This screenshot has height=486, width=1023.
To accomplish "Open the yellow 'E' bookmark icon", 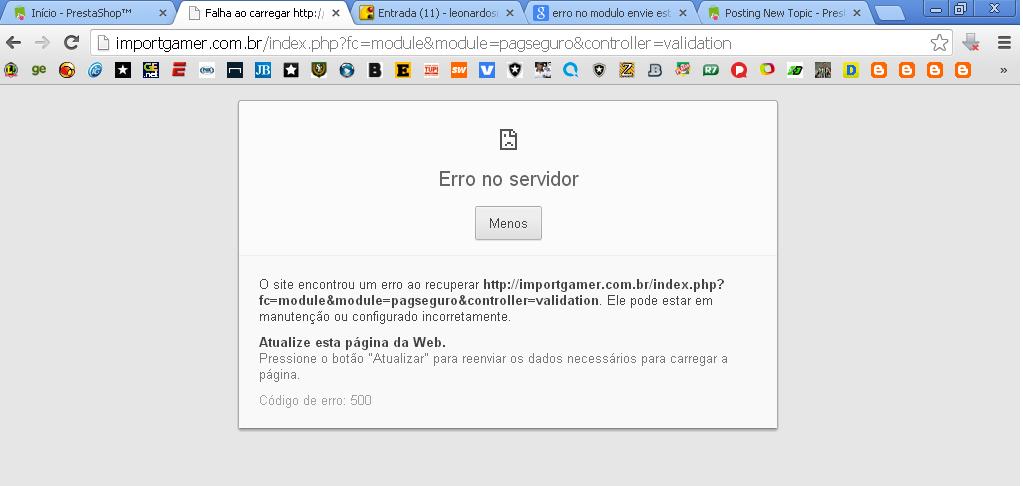I will tap(403, 70).
